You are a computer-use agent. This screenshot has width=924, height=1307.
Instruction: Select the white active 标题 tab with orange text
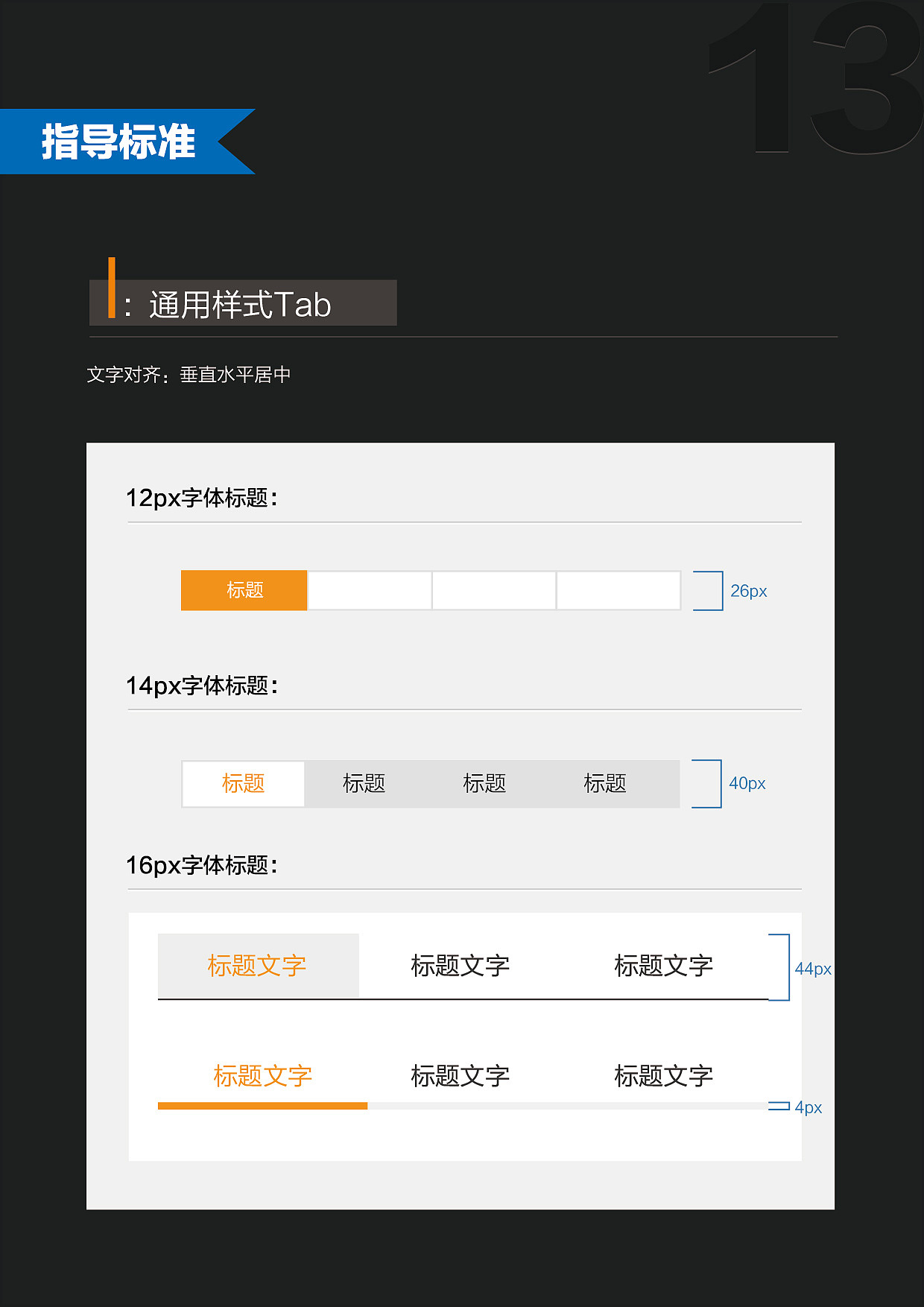244,784
